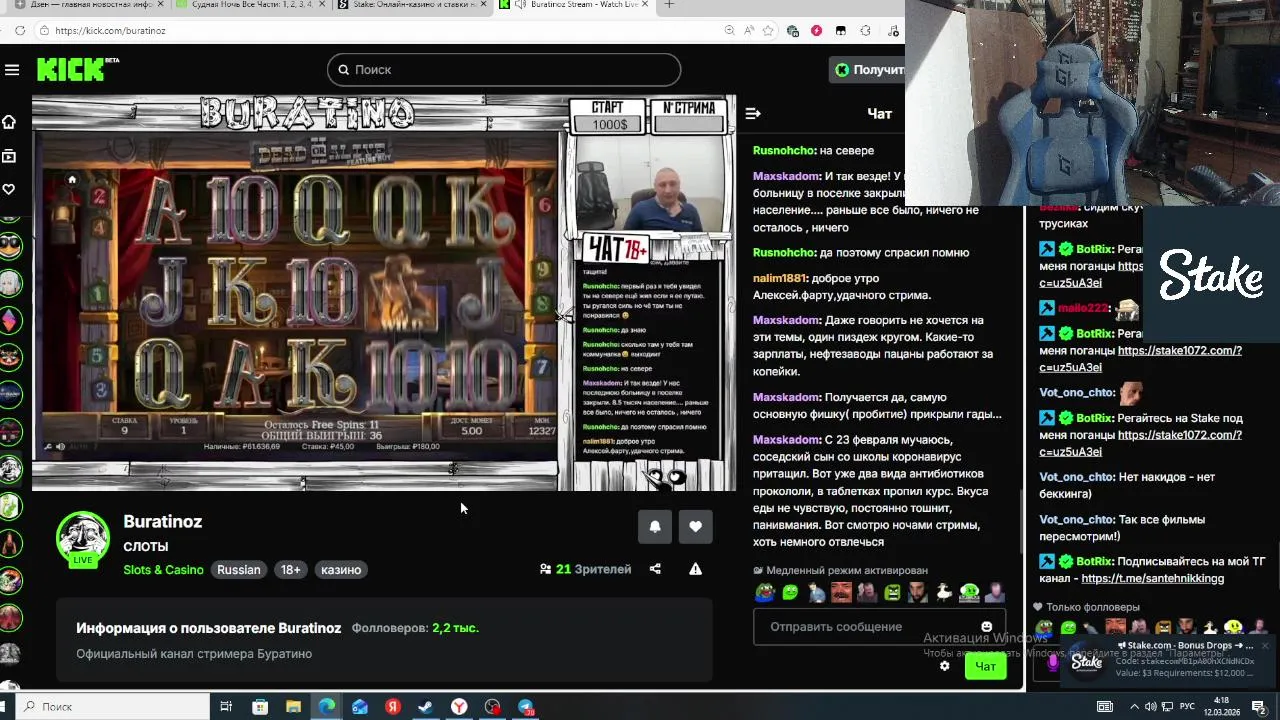
Task: Open Yandex Browser from taskbar
Action: tap(459, 706)
